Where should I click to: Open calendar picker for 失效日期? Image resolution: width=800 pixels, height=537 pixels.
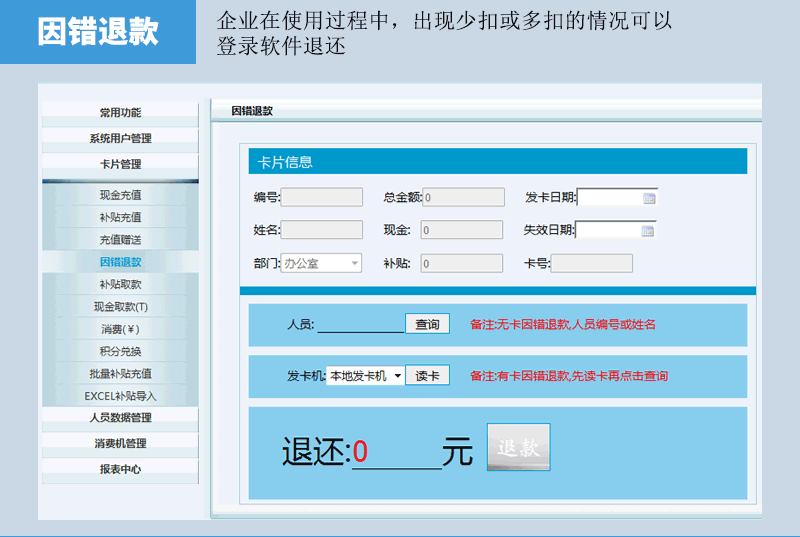click(x=647, y=231)
